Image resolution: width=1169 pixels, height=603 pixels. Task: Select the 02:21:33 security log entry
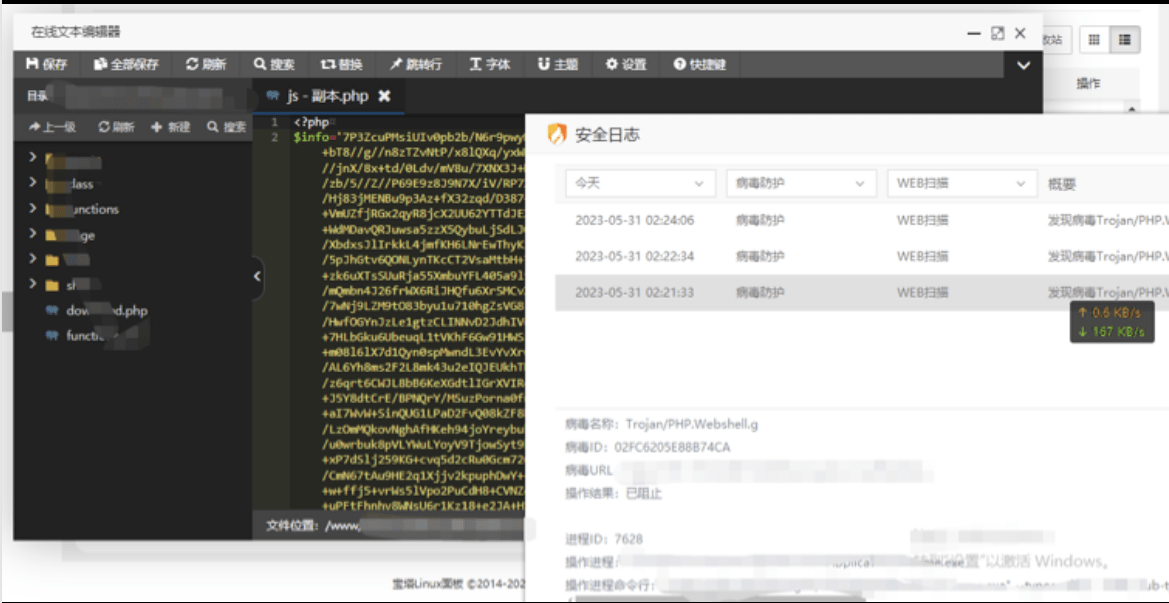(863, 292)
